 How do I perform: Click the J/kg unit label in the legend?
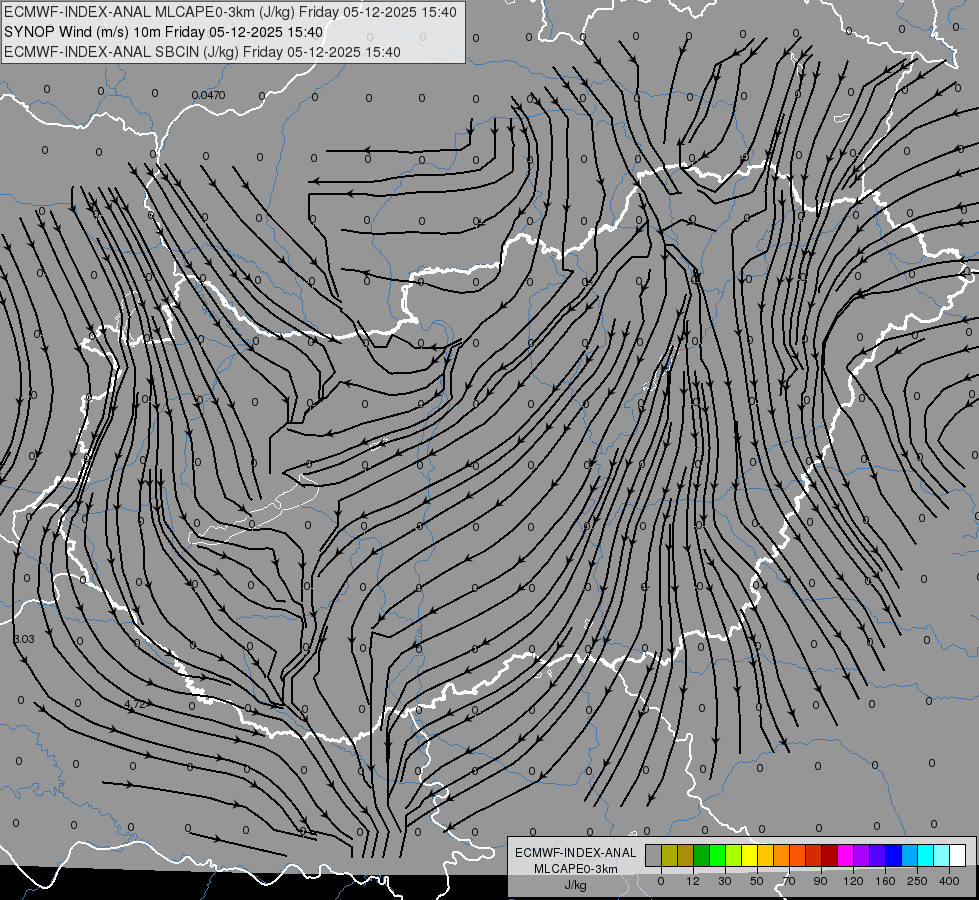(576, 885)
